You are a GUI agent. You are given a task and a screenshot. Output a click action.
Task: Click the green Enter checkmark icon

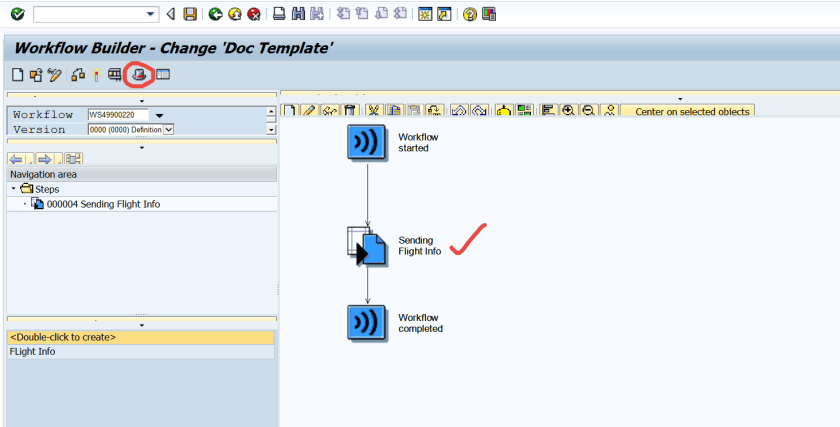click(18, 14)
